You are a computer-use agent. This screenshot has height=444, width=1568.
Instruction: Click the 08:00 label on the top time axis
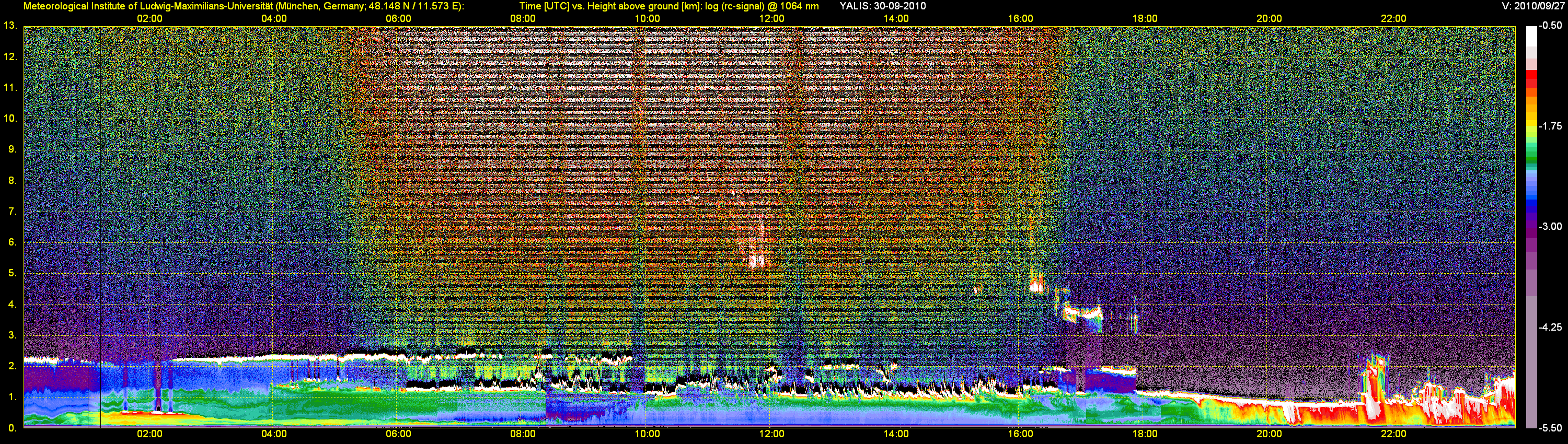523,19
